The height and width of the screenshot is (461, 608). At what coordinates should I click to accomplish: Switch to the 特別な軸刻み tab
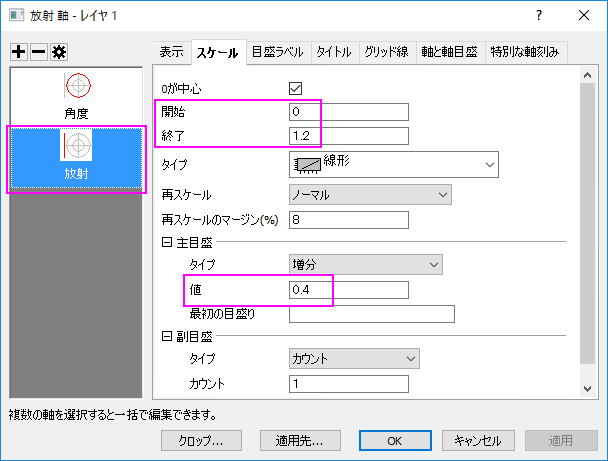(525, 52)
